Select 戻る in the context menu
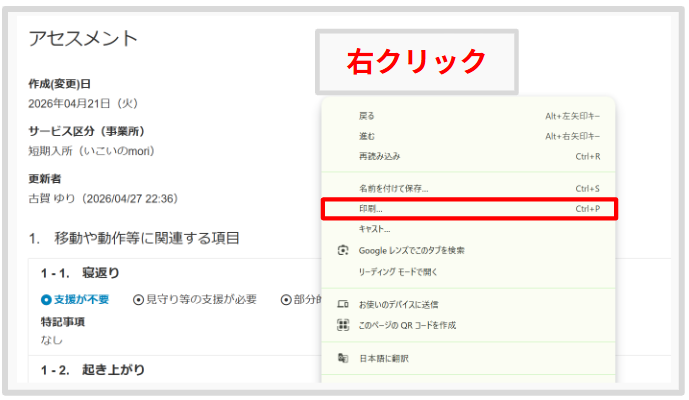The width and height of the screenshot is (689, 400). [468, 116]
